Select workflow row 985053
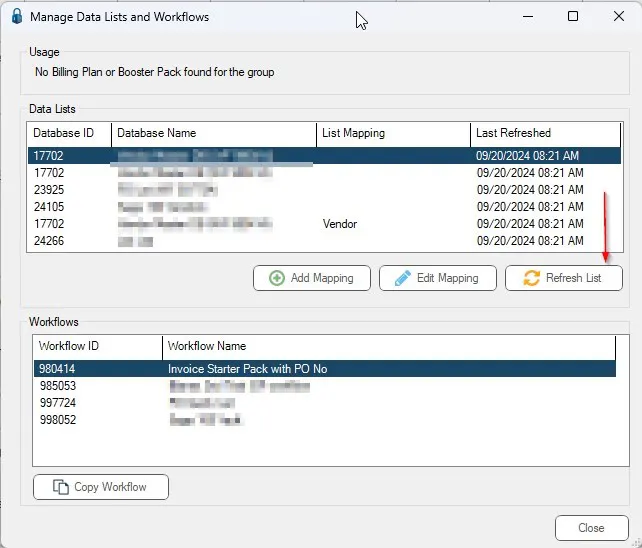642x548 pixels. pyautogui.click(x=325, y=386)
